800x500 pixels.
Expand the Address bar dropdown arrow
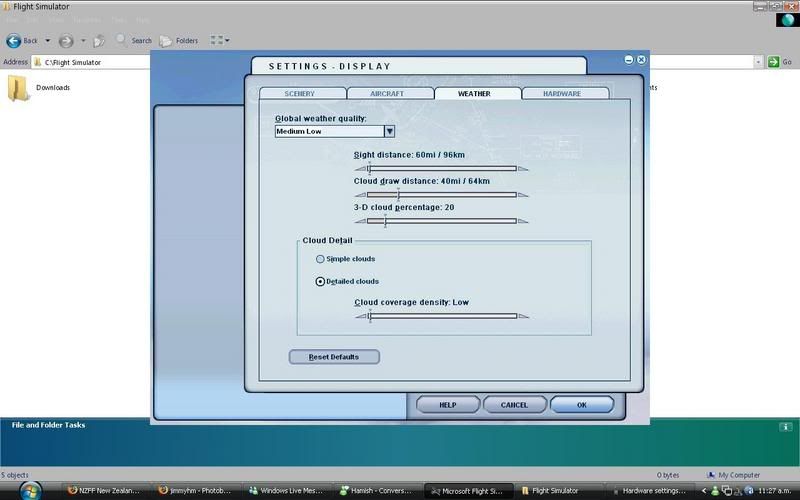coord(759,62)
